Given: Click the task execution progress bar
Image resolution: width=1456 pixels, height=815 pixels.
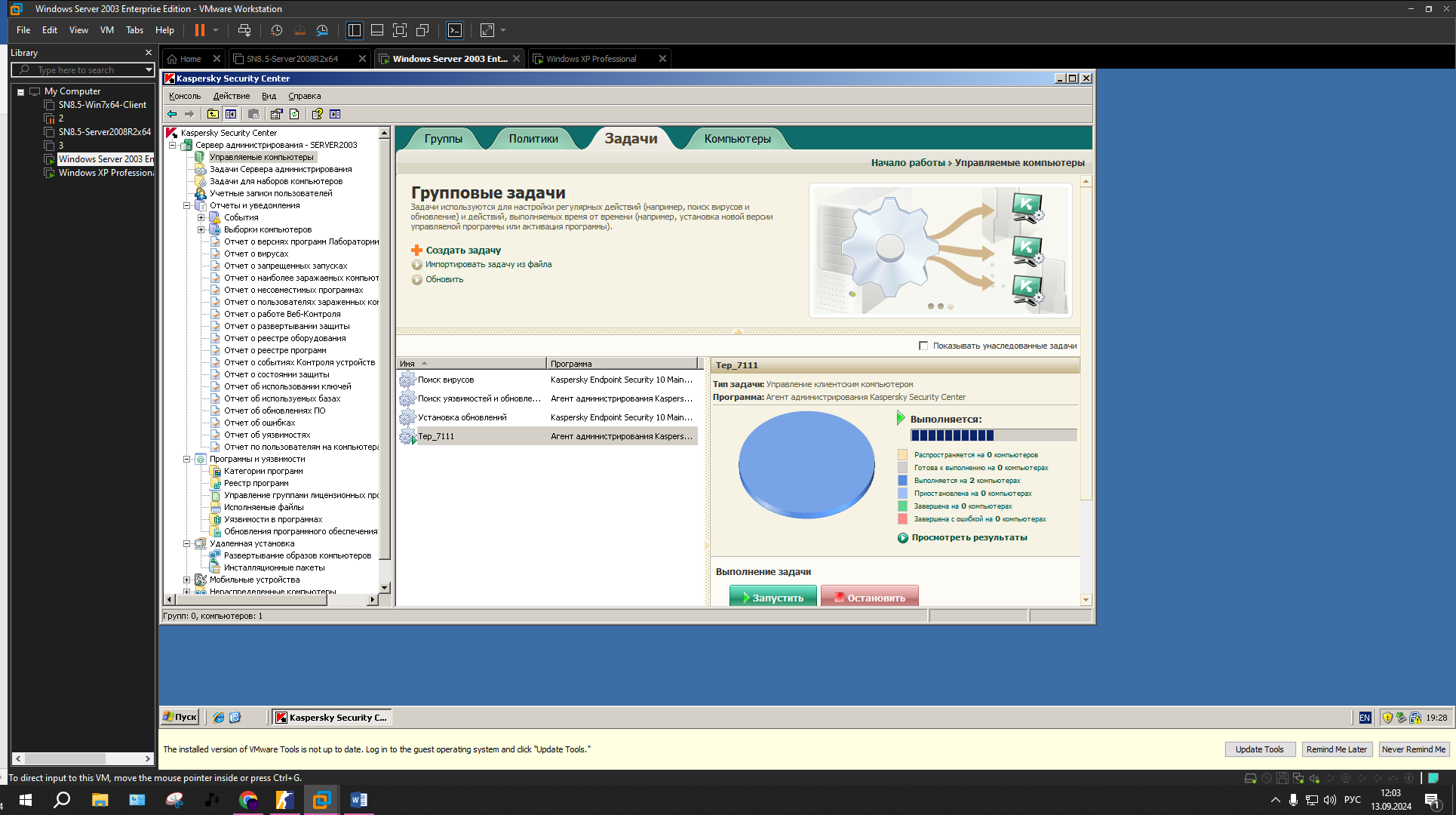Looking at the screenshot, I should click(994, 435).
